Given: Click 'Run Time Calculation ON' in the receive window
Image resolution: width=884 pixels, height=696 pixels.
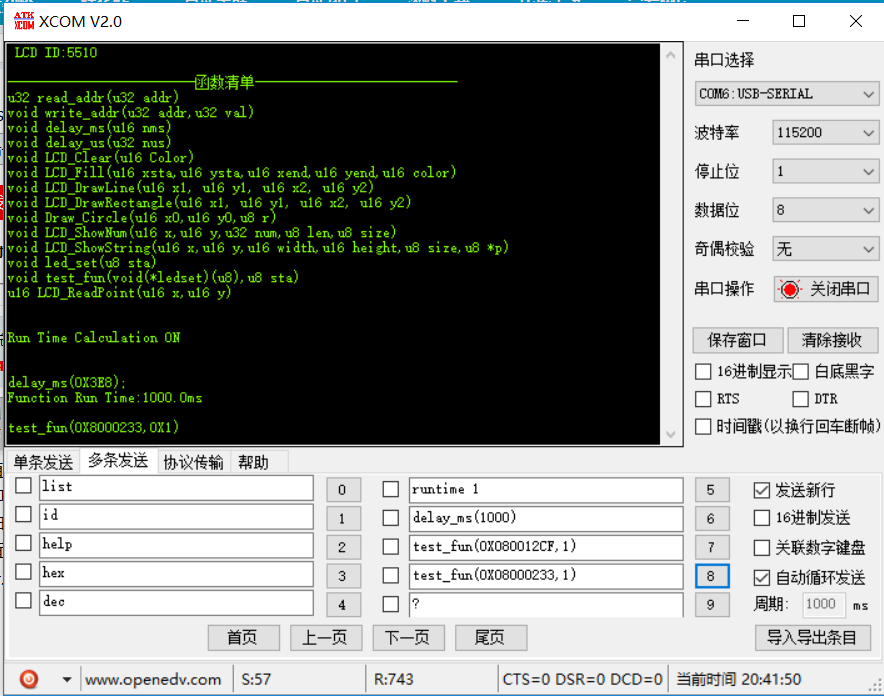Looking at the screenshot, I should coord(94,338).
